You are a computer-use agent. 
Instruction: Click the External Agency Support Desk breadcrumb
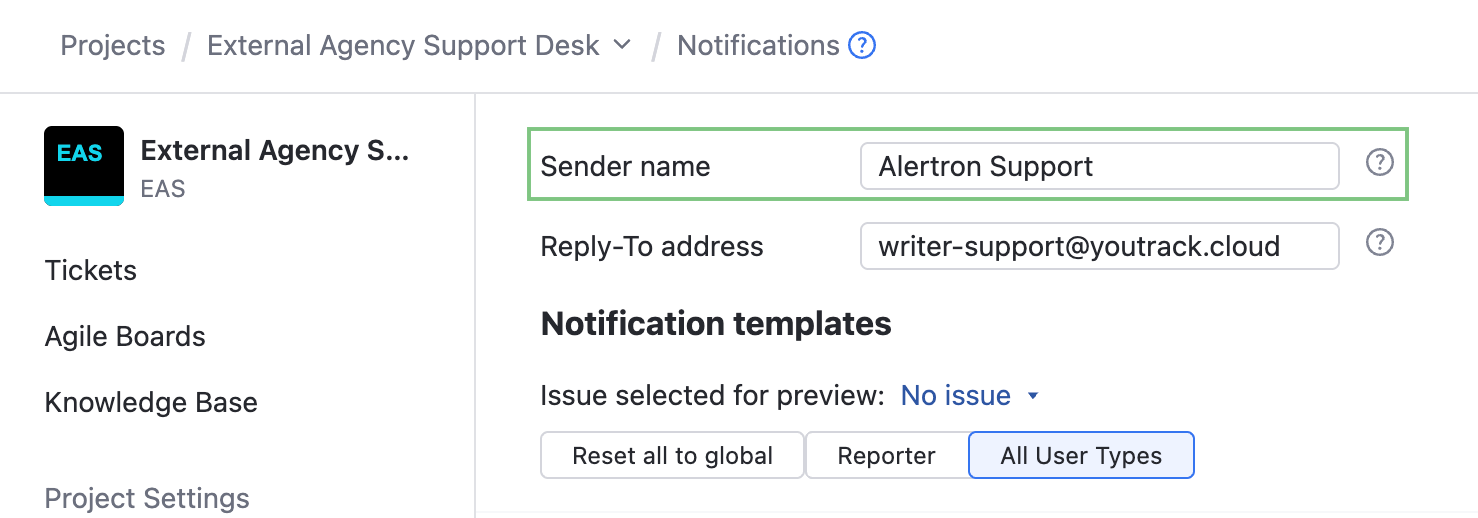(403, 46)
